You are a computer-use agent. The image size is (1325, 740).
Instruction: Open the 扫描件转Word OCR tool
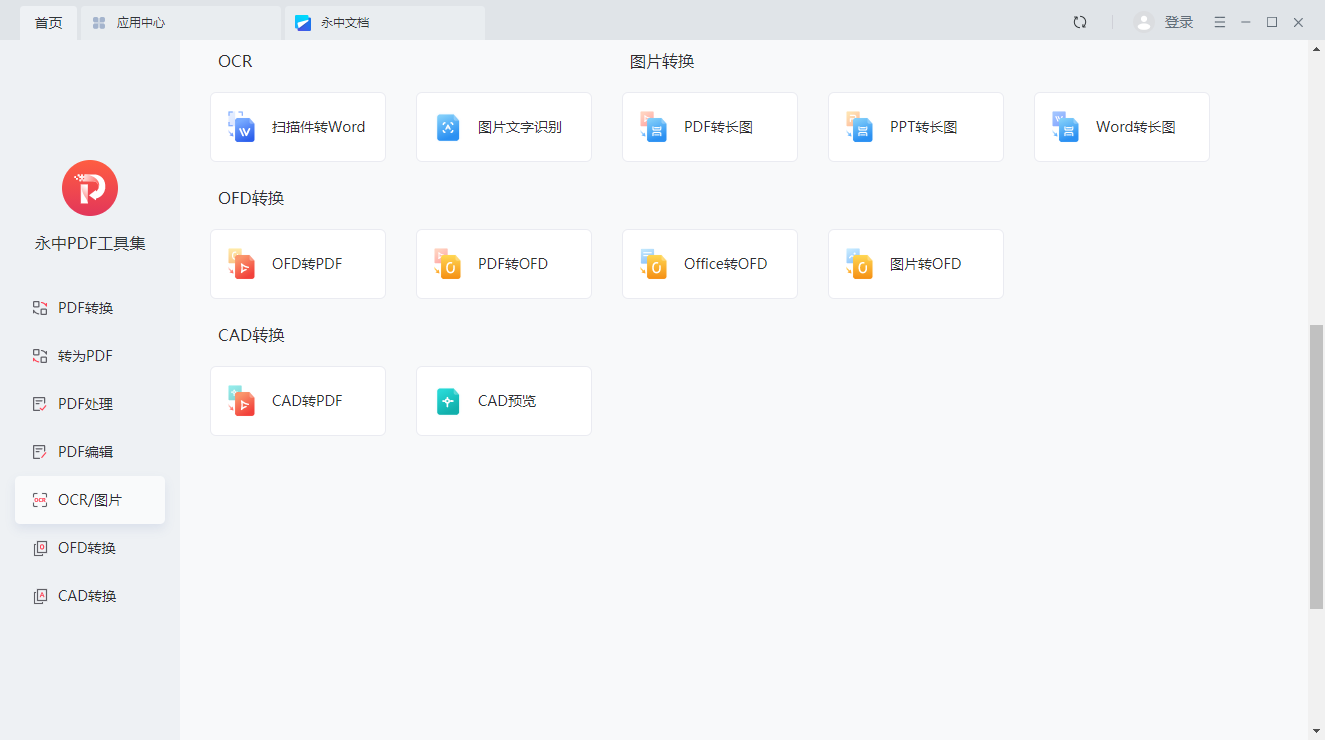pos(297,127)
